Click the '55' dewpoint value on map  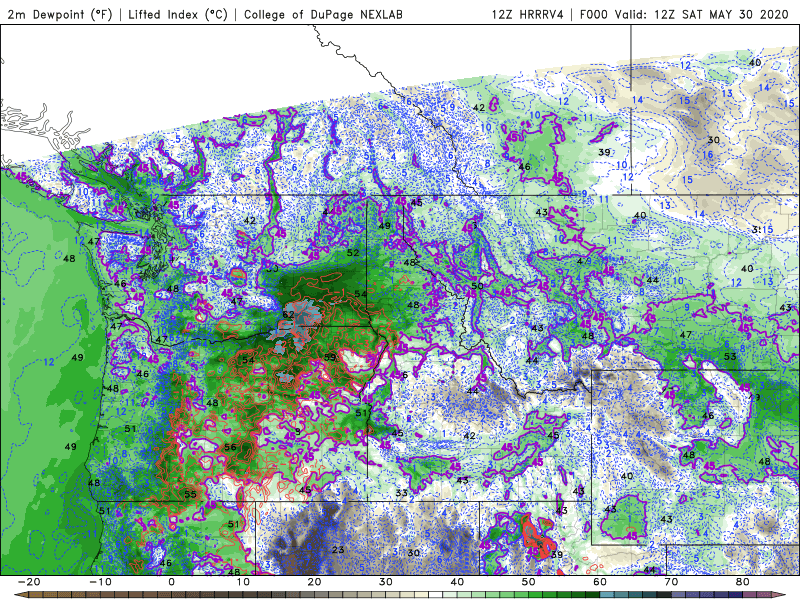[x=190, y=494]
